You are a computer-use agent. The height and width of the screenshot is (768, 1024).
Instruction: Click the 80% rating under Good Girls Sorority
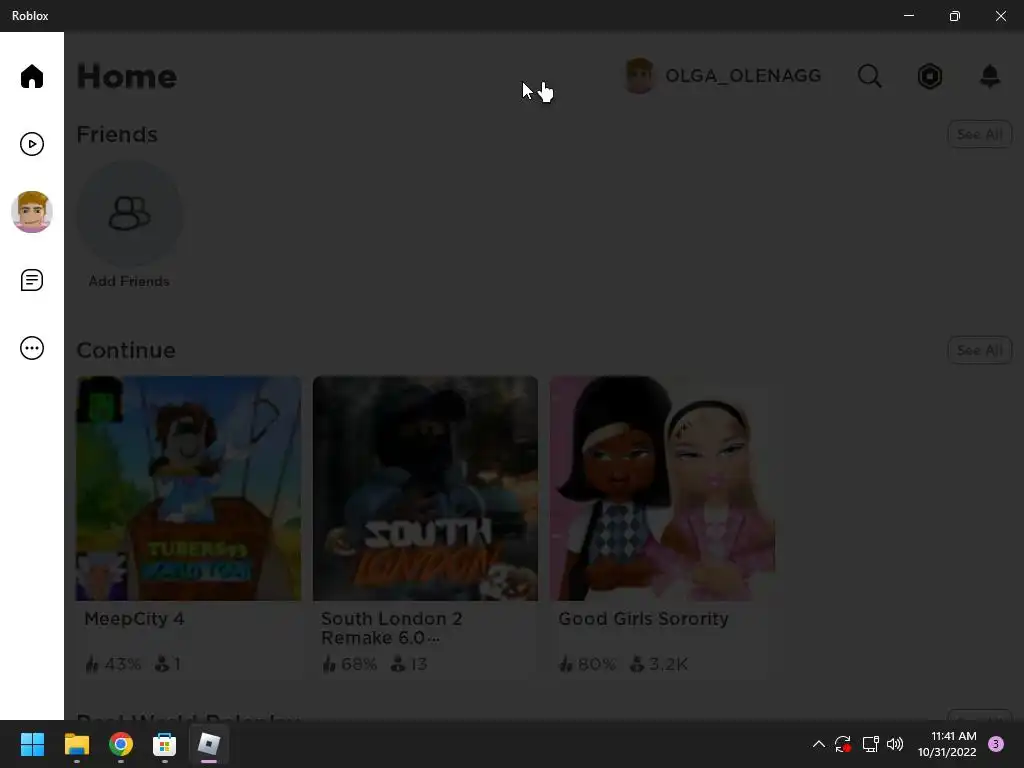coord(587,664)
